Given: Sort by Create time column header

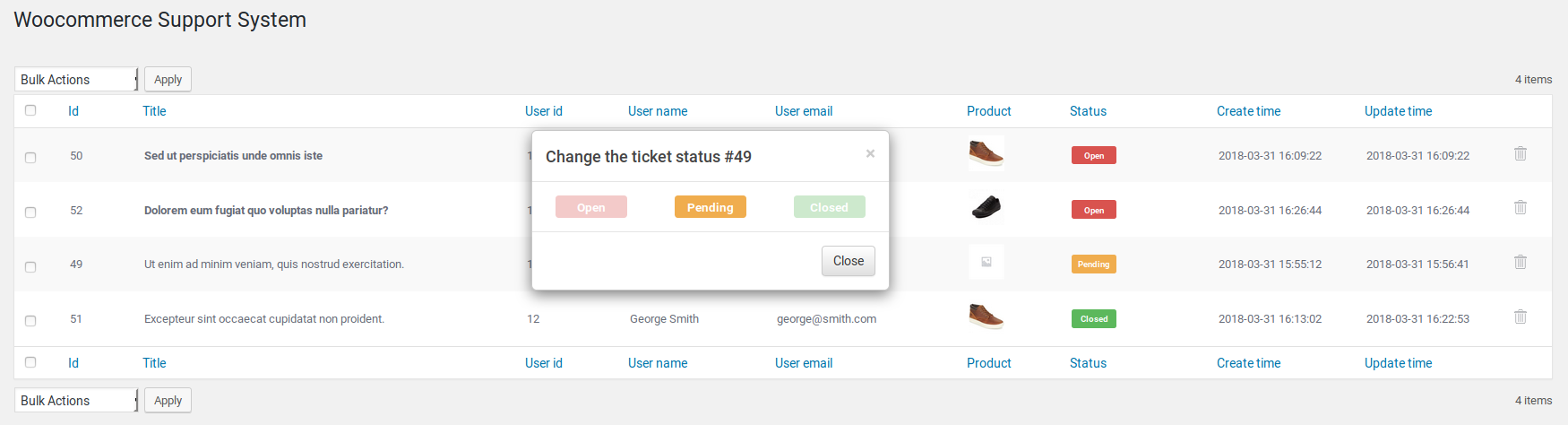Looking at the screenshot, I should pyautogui.click(x=1248, y=111).
